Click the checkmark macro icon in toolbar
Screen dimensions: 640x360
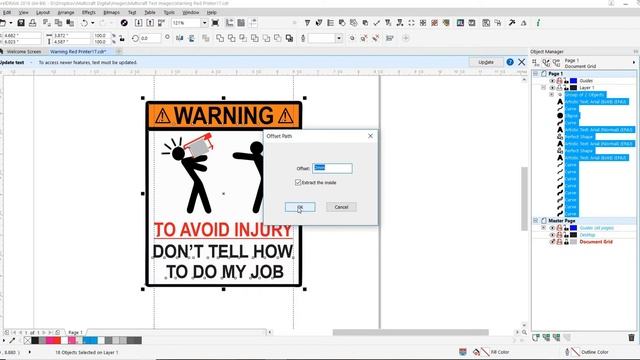tap(377, 23)
